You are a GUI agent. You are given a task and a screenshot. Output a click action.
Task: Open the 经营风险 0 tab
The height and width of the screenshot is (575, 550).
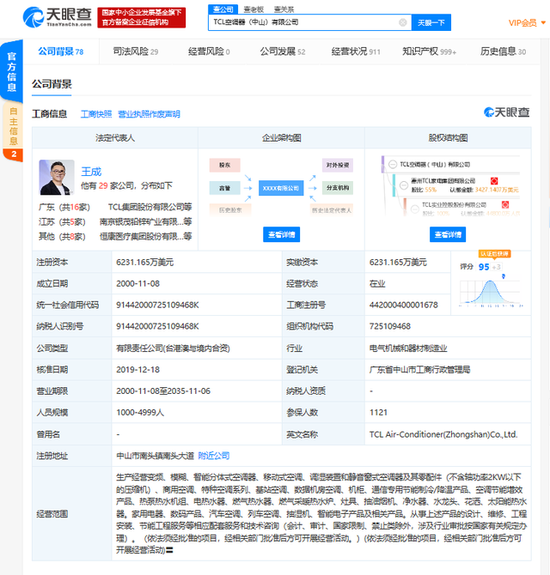209,52
